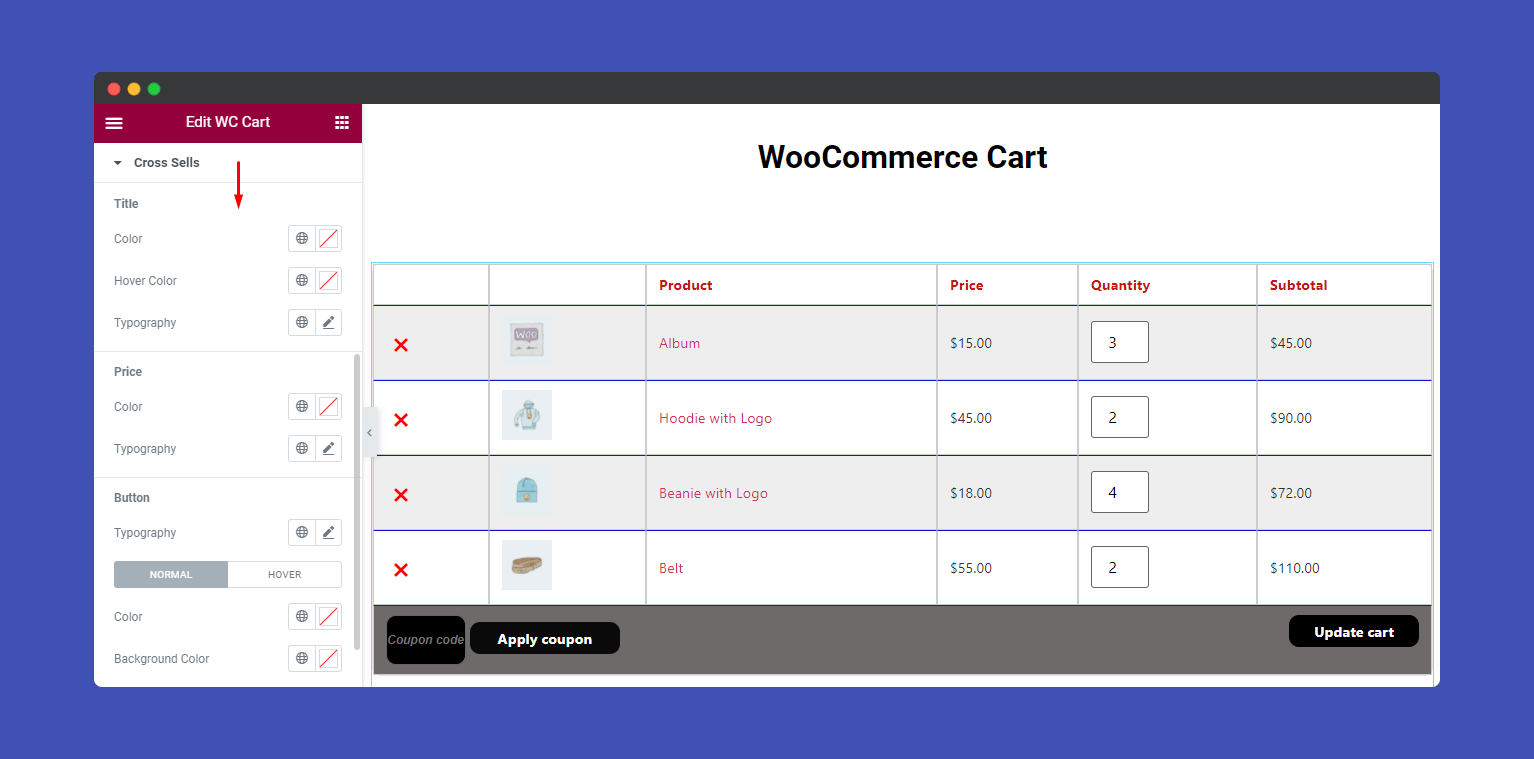Pick the Price Color swatch
Image resolution: width=1534 pixels, height=759 pixels.
click(x=328, y=407)
